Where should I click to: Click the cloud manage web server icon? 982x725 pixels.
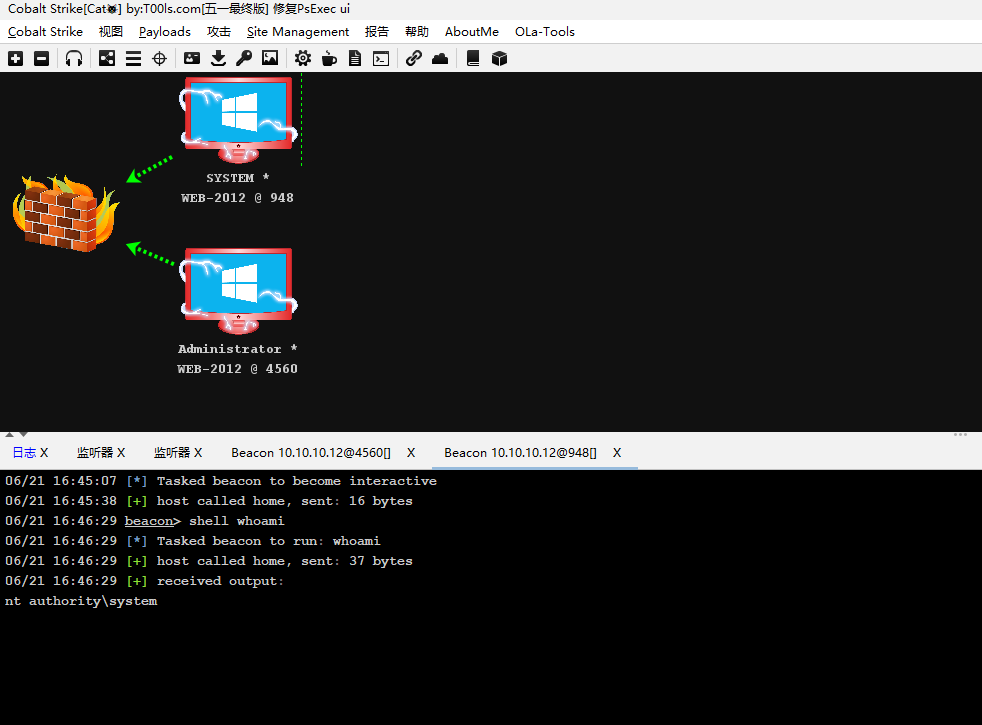[x=440, y=59]
